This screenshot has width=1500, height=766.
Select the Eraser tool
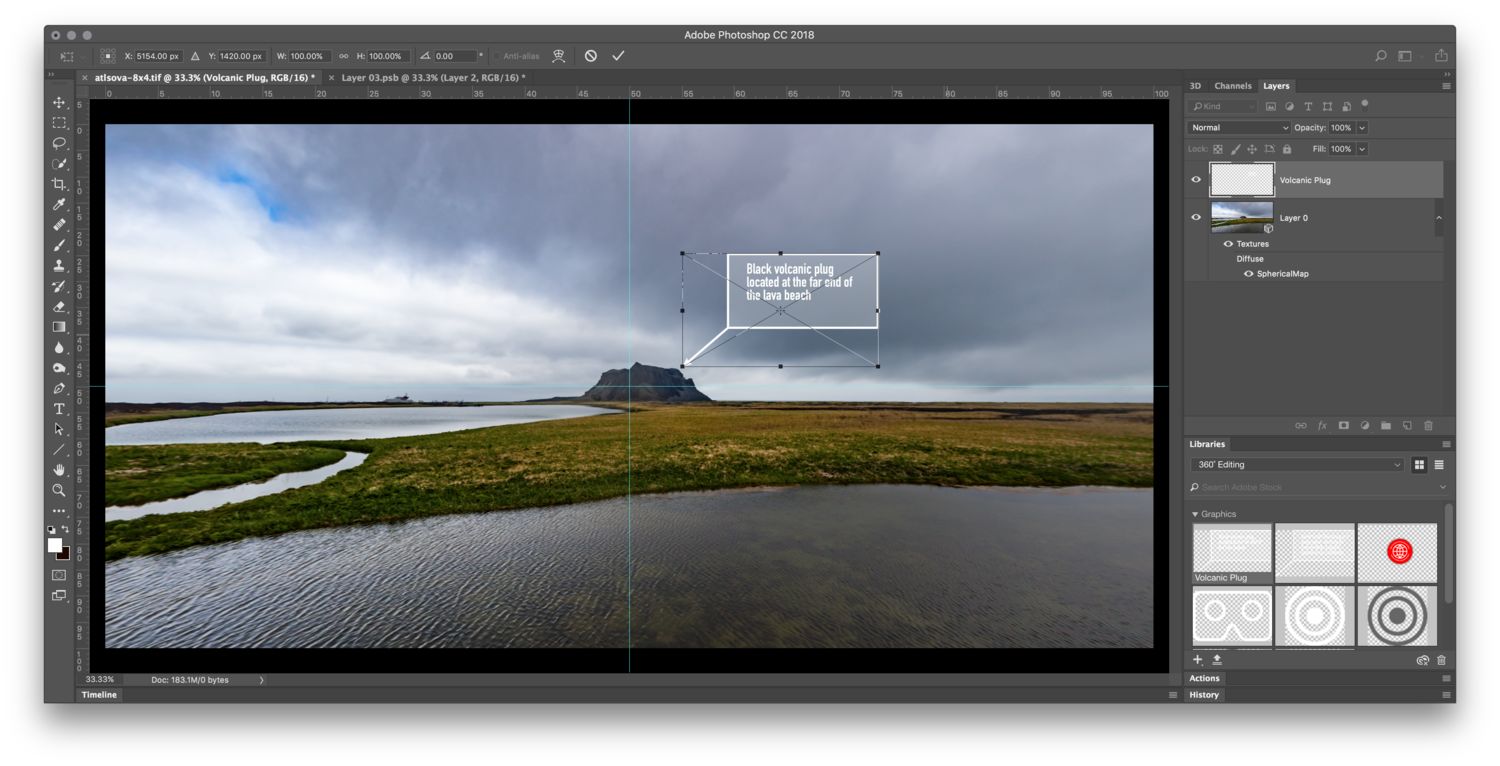pyautogui.click(x=59, y=307)
